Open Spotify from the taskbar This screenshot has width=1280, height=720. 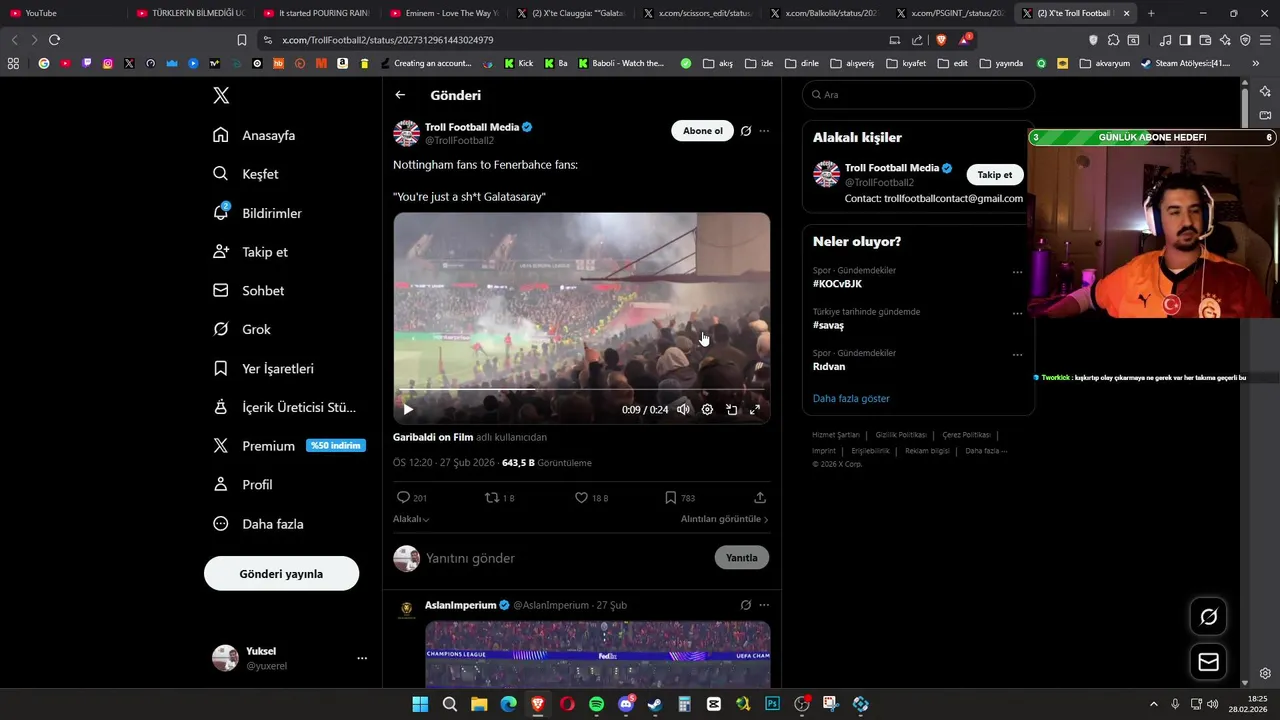pos(596,704)
